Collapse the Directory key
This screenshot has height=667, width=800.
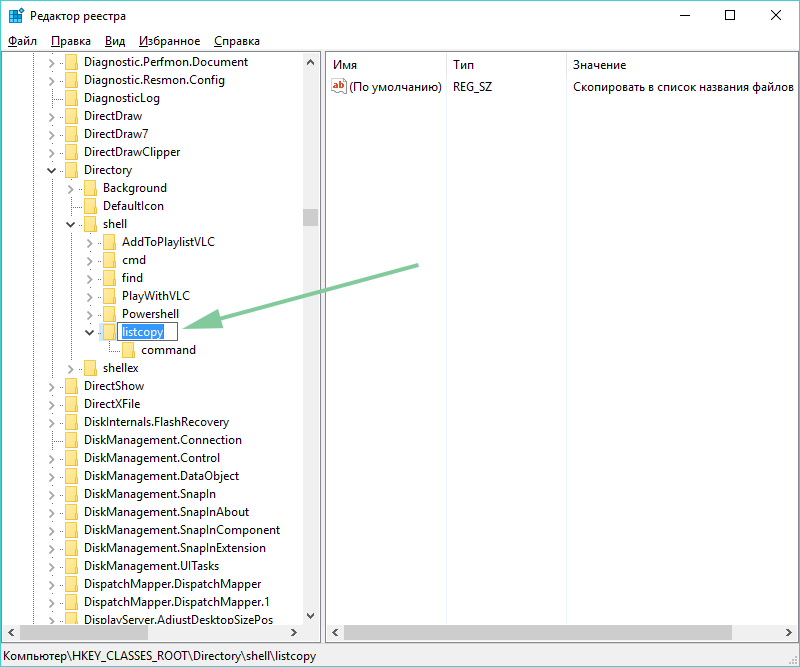(51, 170)
